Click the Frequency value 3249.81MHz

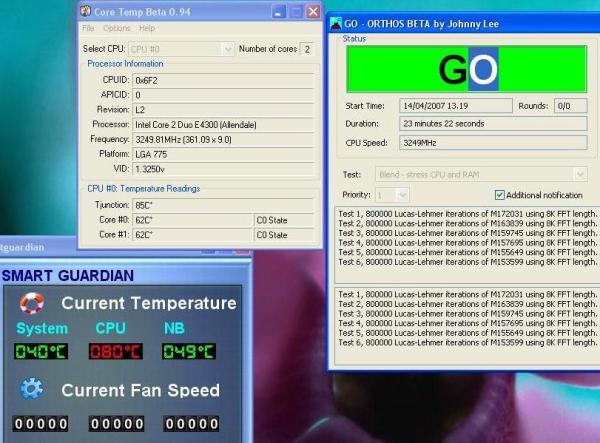(223, 140)
